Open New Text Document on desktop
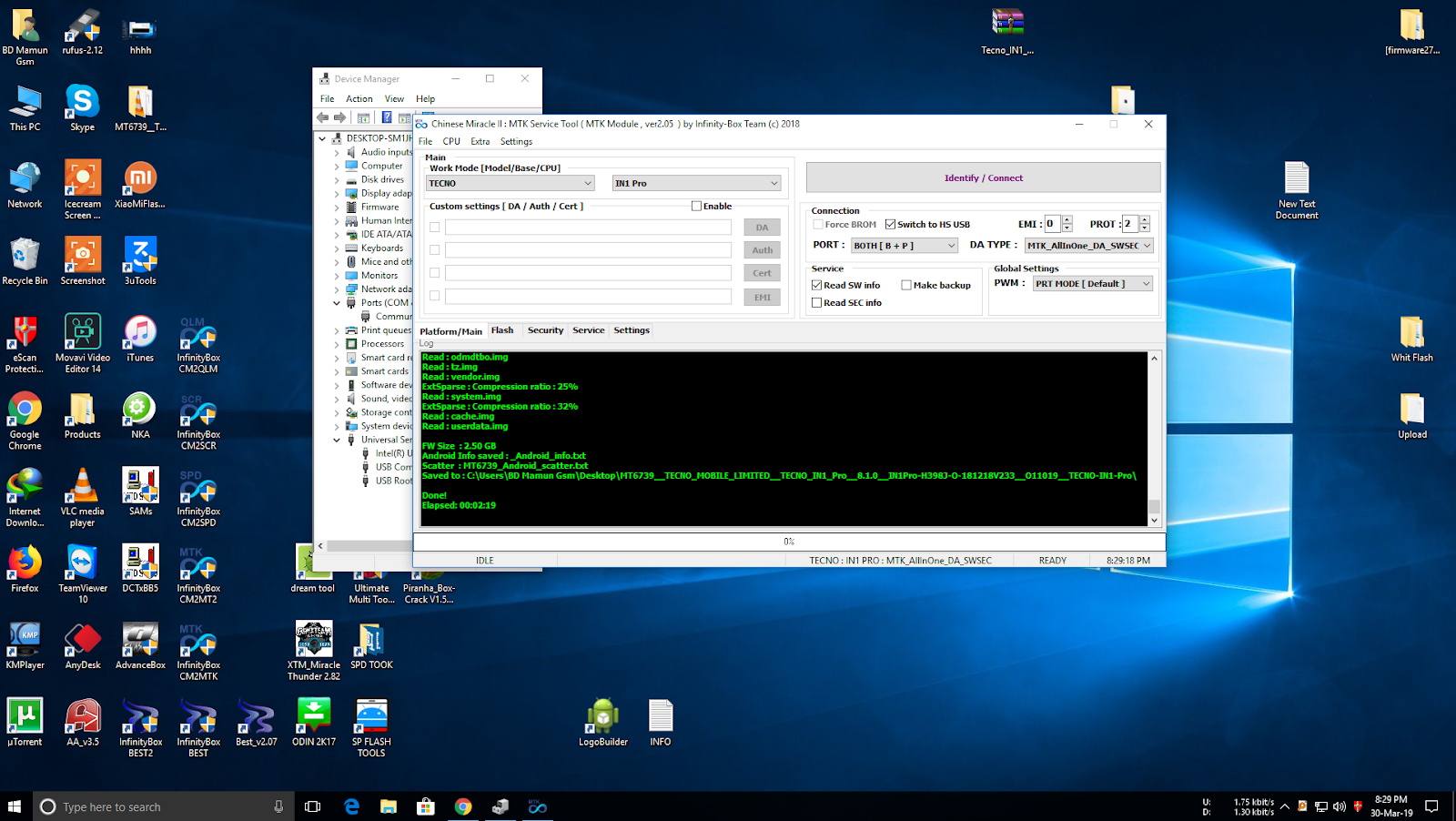Image resolution: width=1456 pixels, height=821 pixels. tap(1297, 190)
